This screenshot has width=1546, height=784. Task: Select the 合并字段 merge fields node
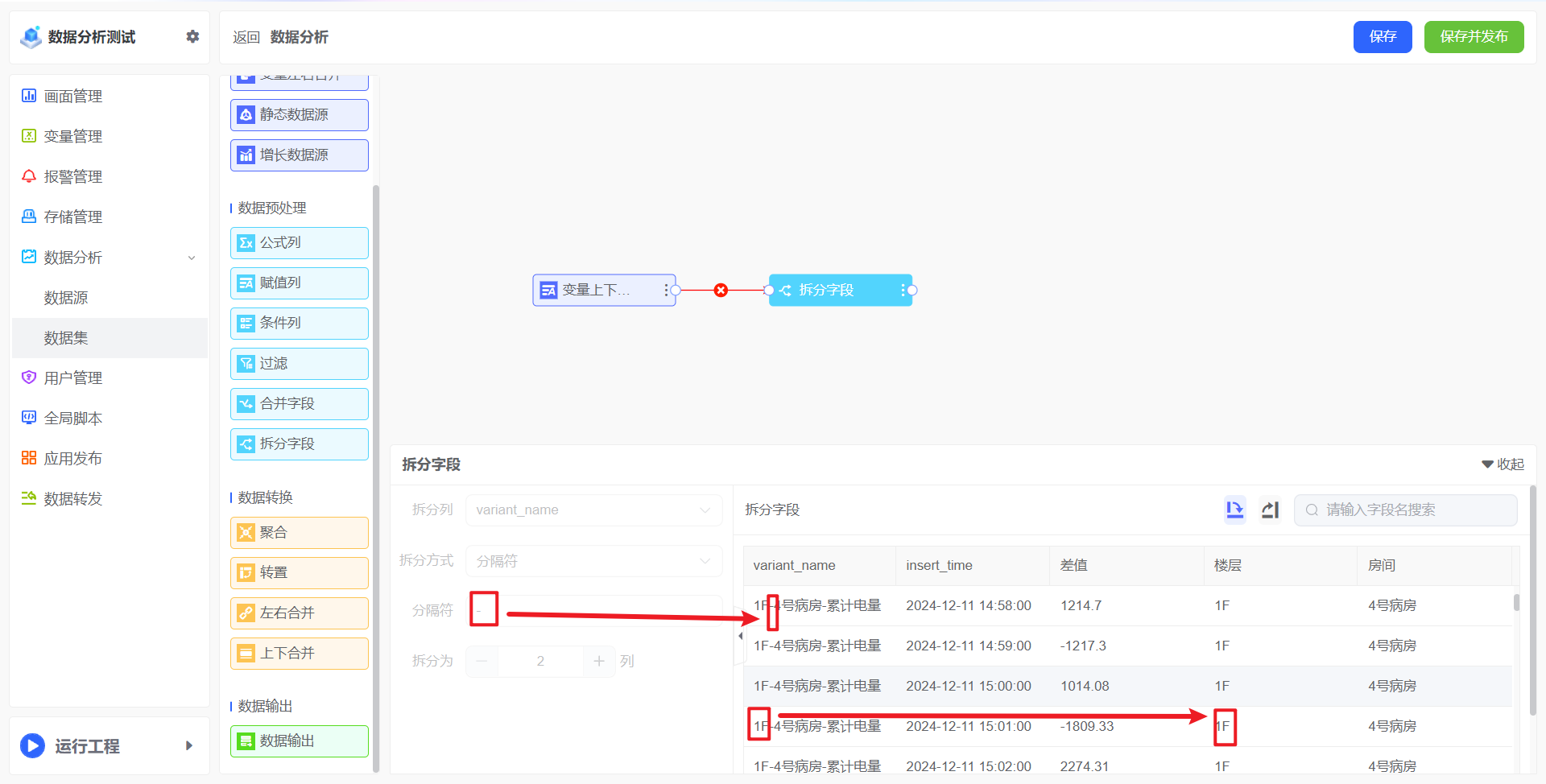(299, 403)
